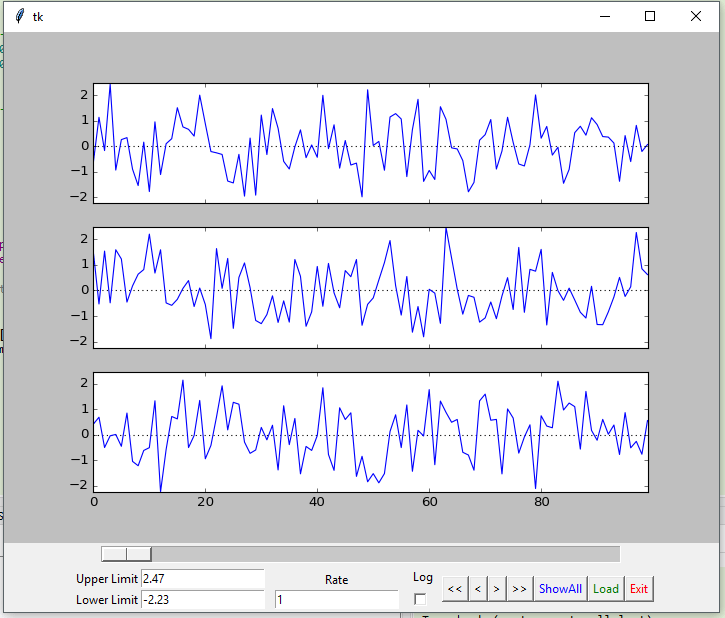The image size is (725, 618).
Task: Click the x-axis tick label 80
Action: click(541, 502)
